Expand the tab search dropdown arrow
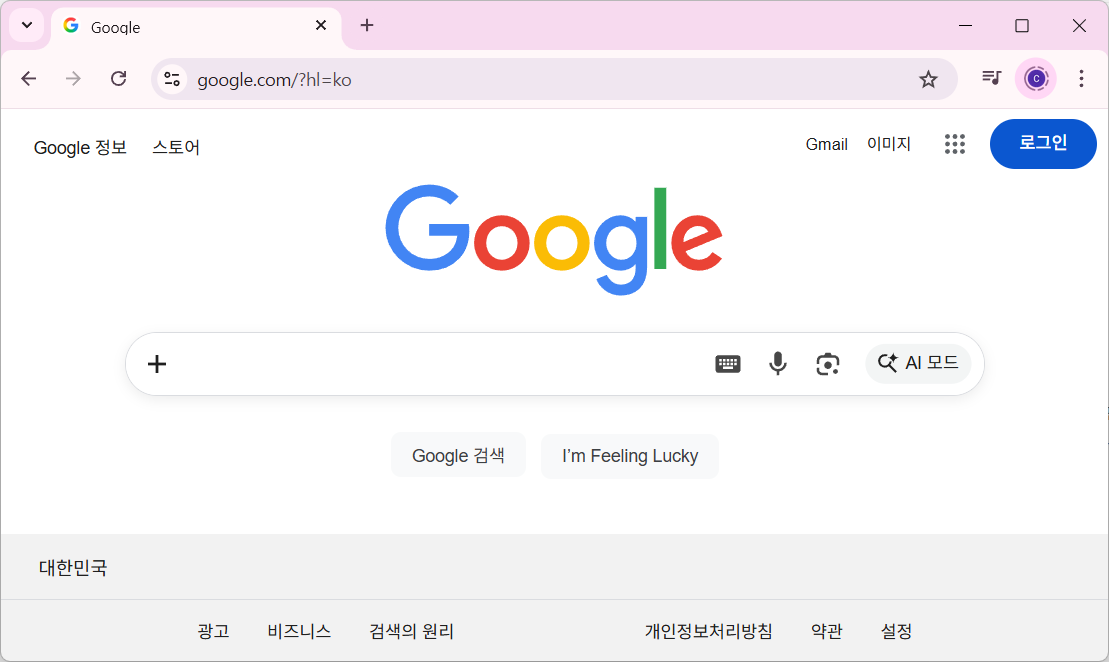The image size is (1109, 662). point(27,25)
